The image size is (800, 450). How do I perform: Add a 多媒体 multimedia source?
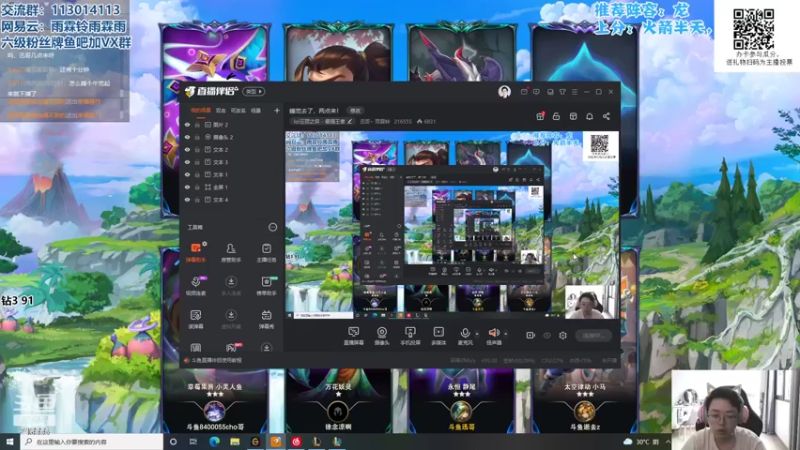coord(438,336)
